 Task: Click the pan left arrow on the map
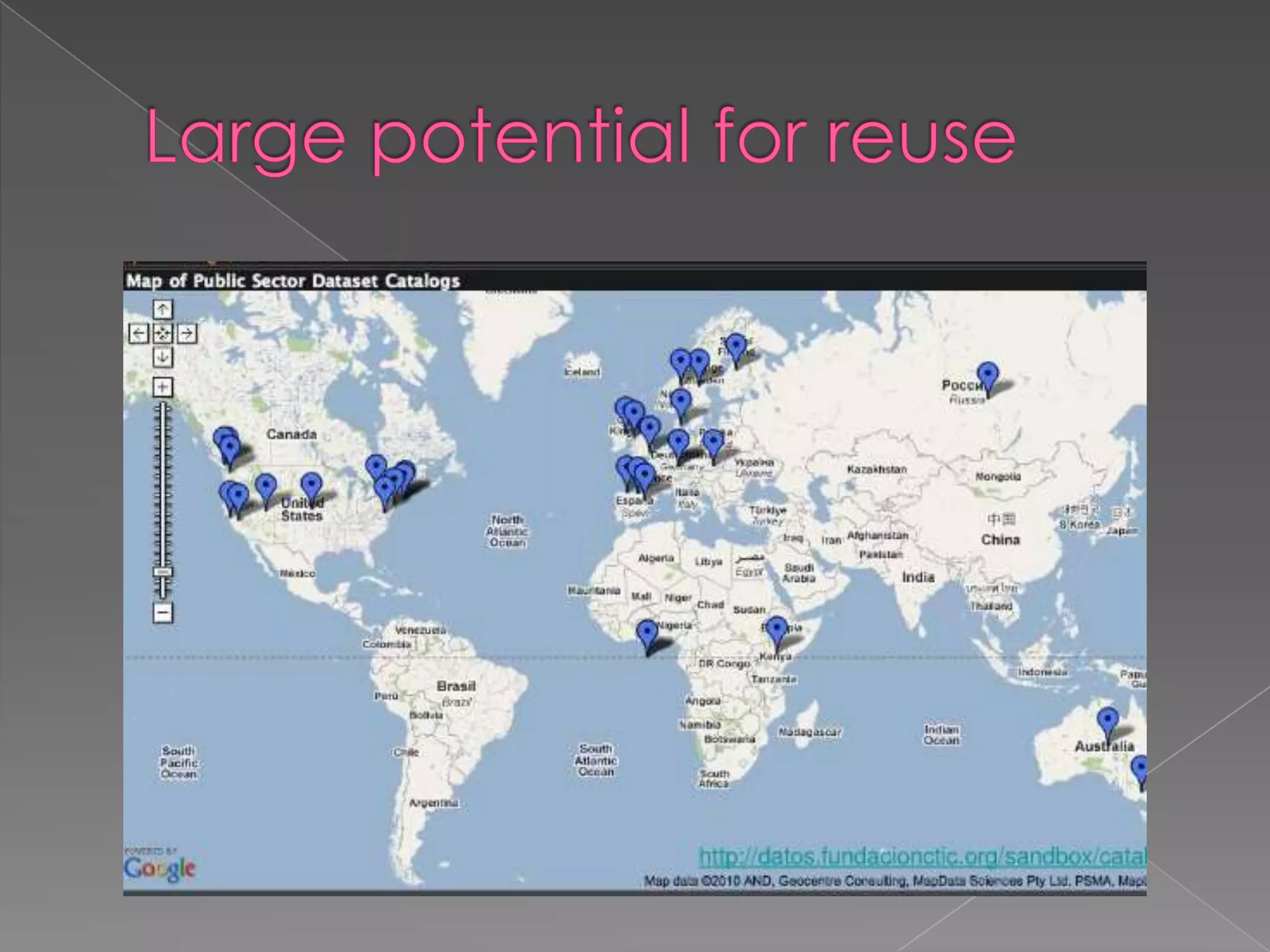click(x=138, y=333)
